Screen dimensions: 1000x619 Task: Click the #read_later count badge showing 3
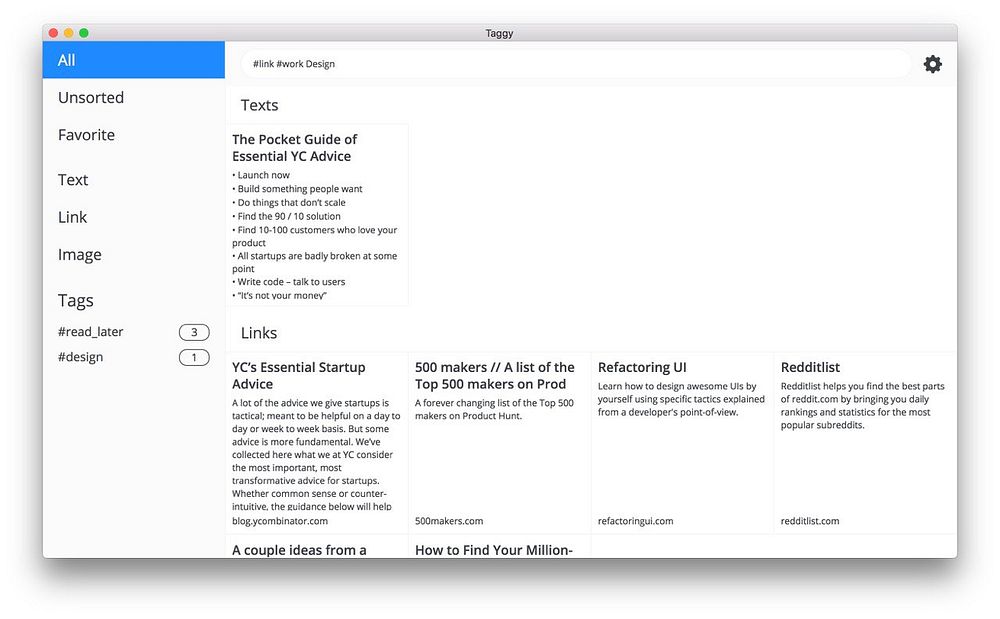tap(194, 332)
